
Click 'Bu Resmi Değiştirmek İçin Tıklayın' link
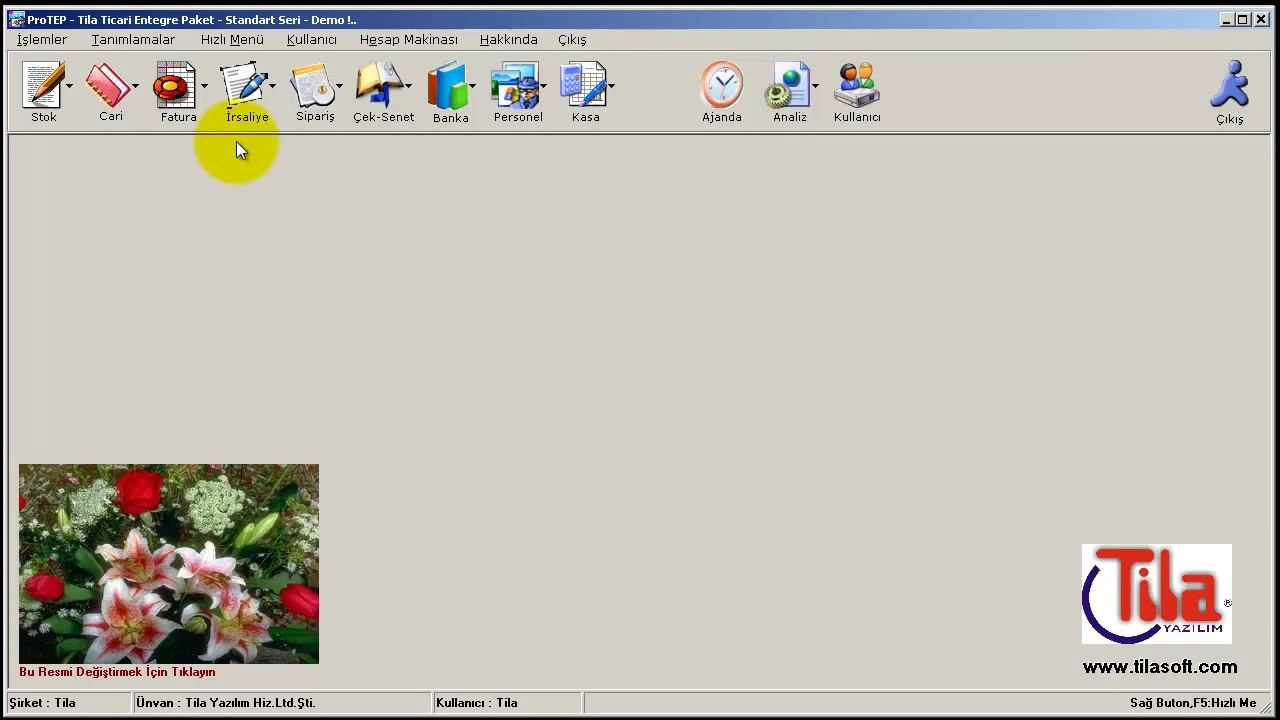pos(117,672)
